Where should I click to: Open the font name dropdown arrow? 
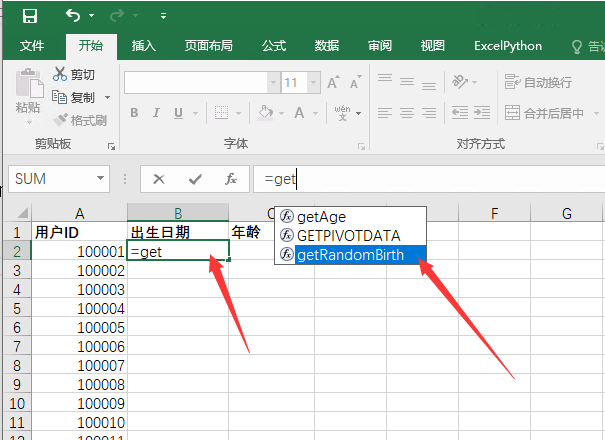click(x=274, y=82)
